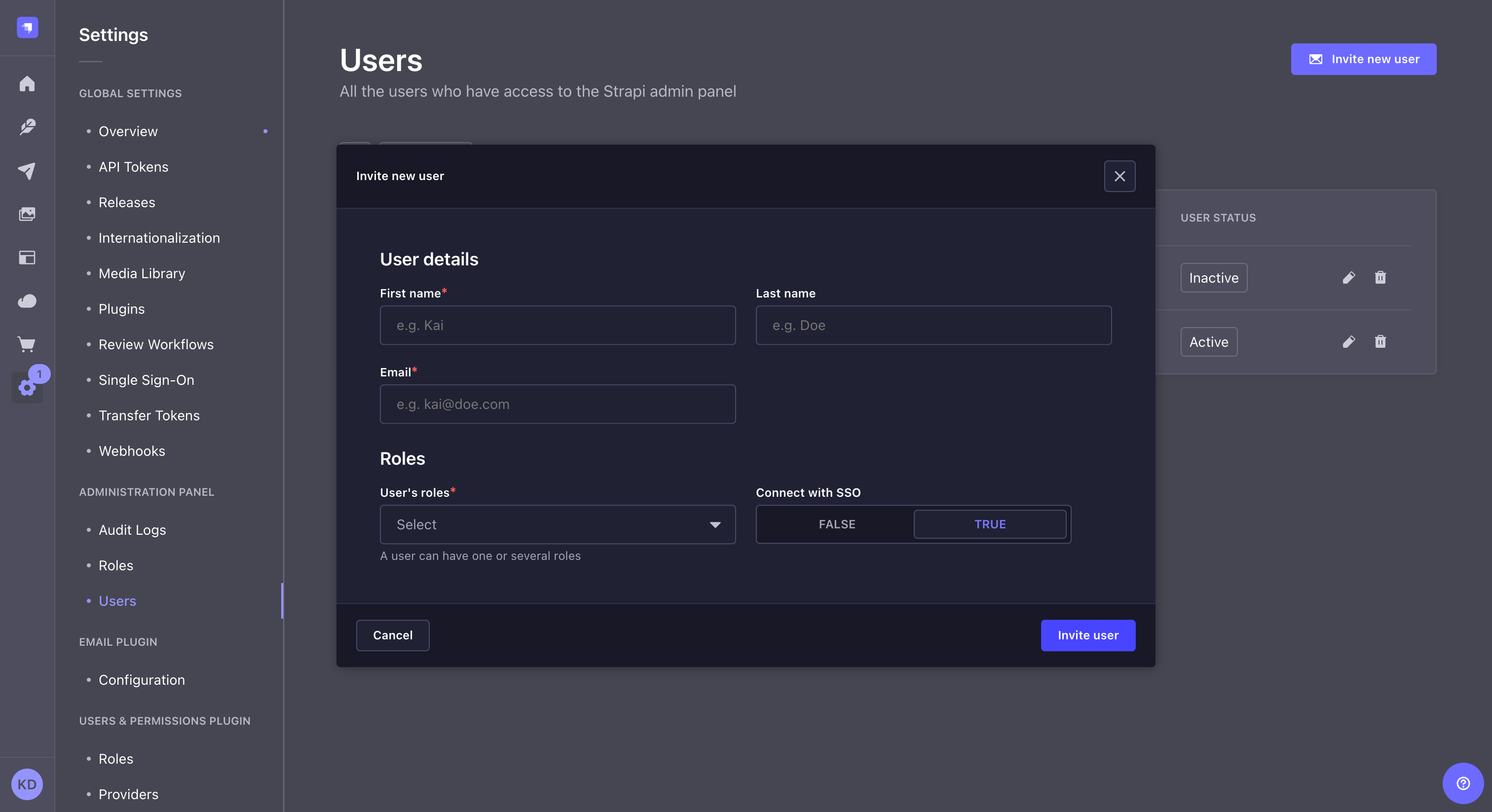The height and width of the screenshot is (812, 1492).
Task: Delete the Active user via trash icon
Action: (x=1381, y=342)
